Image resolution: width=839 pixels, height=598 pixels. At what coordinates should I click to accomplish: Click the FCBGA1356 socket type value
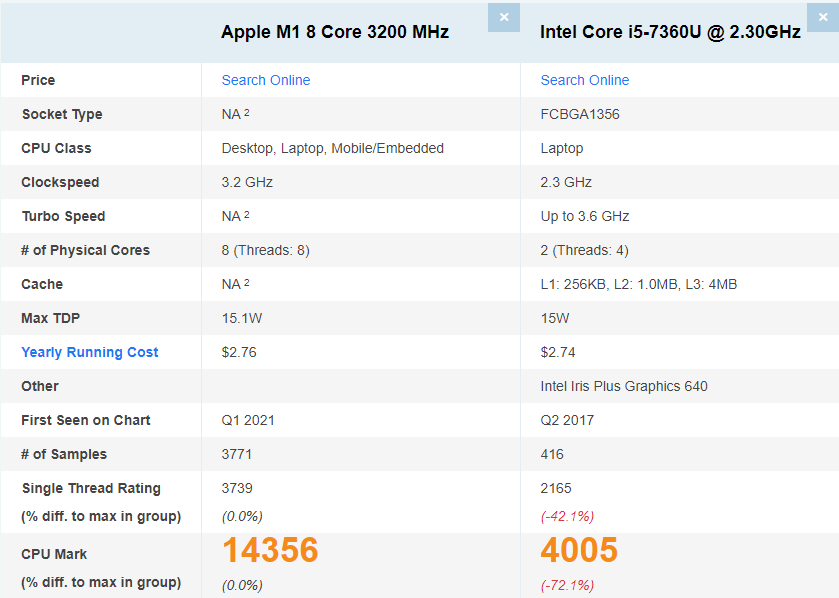(580, 114)
